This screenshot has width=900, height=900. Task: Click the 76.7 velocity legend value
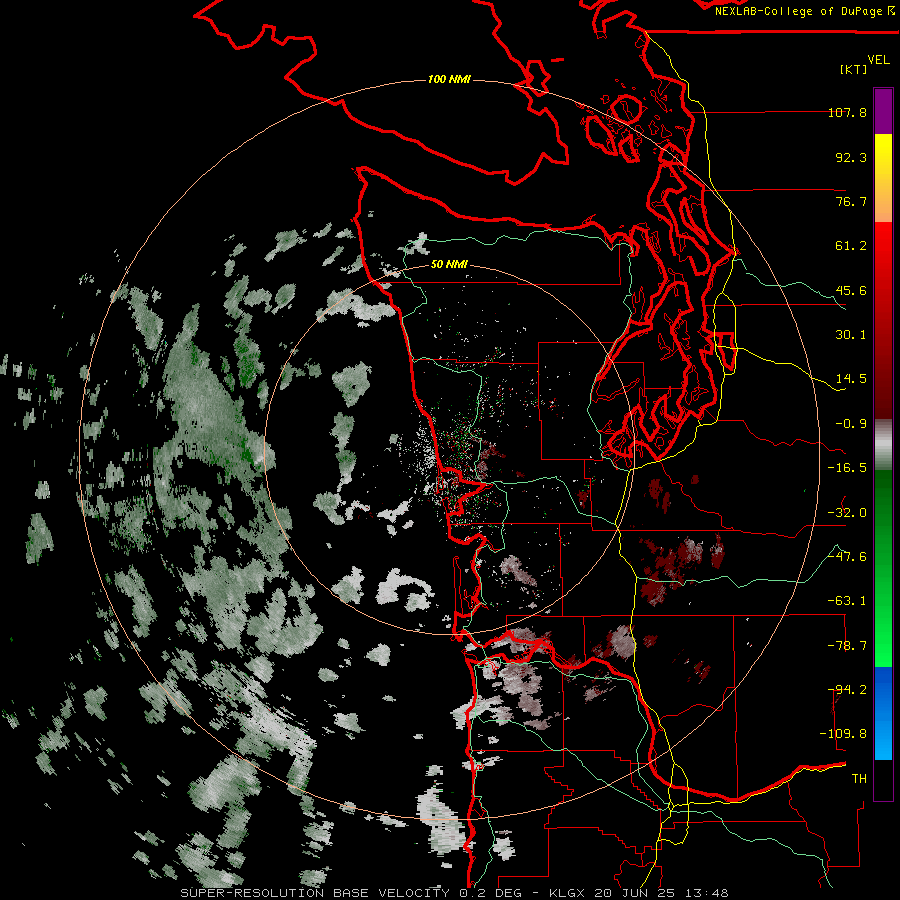[851, 201]
